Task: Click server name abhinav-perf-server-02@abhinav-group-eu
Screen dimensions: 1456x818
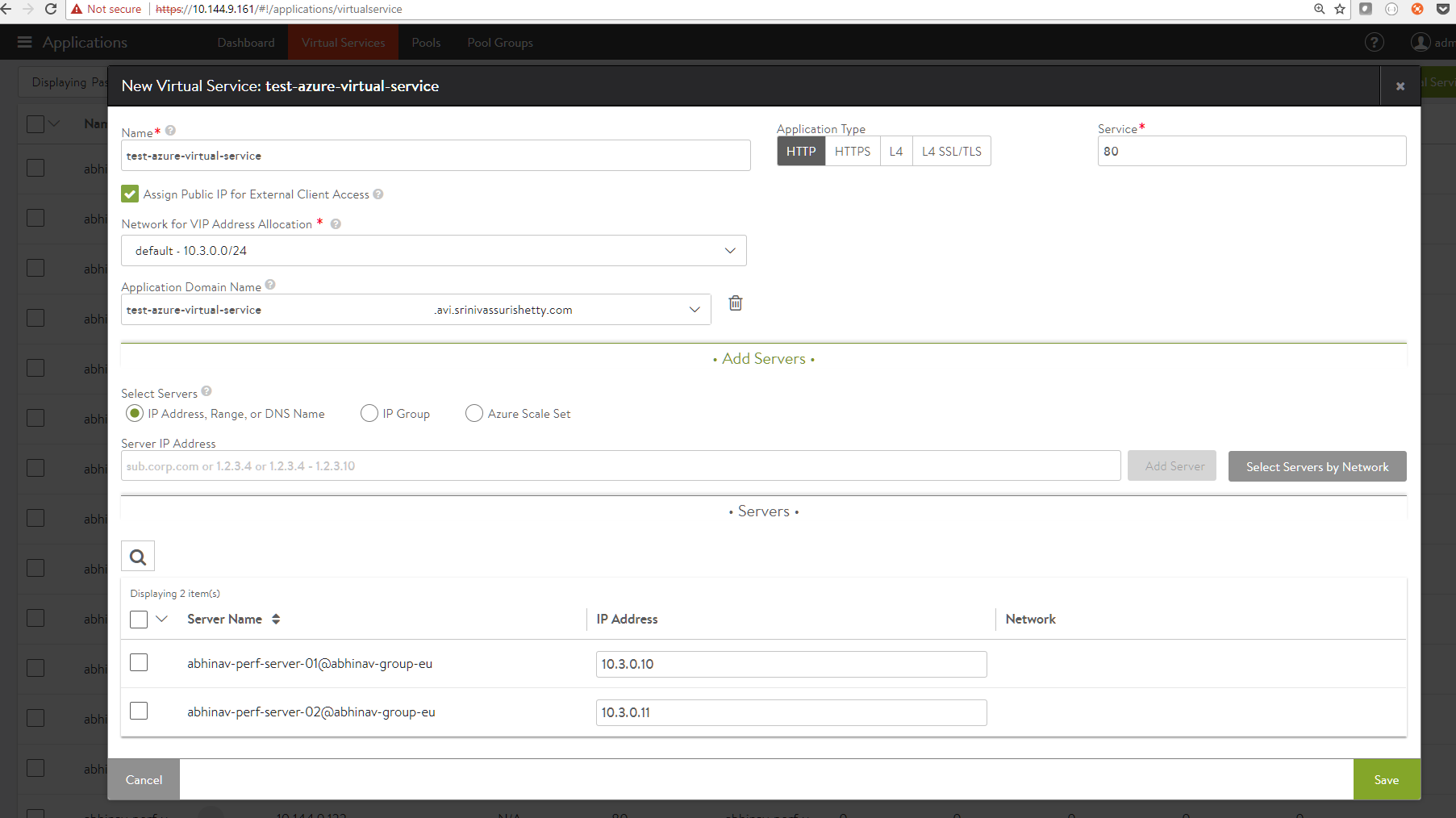Action: (x=311, y=712)
